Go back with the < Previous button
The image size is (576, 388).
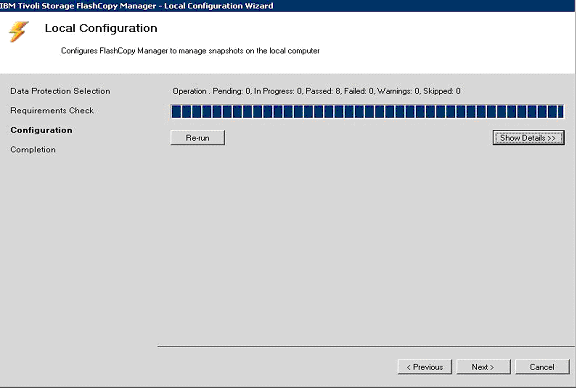tap(425, 367)
